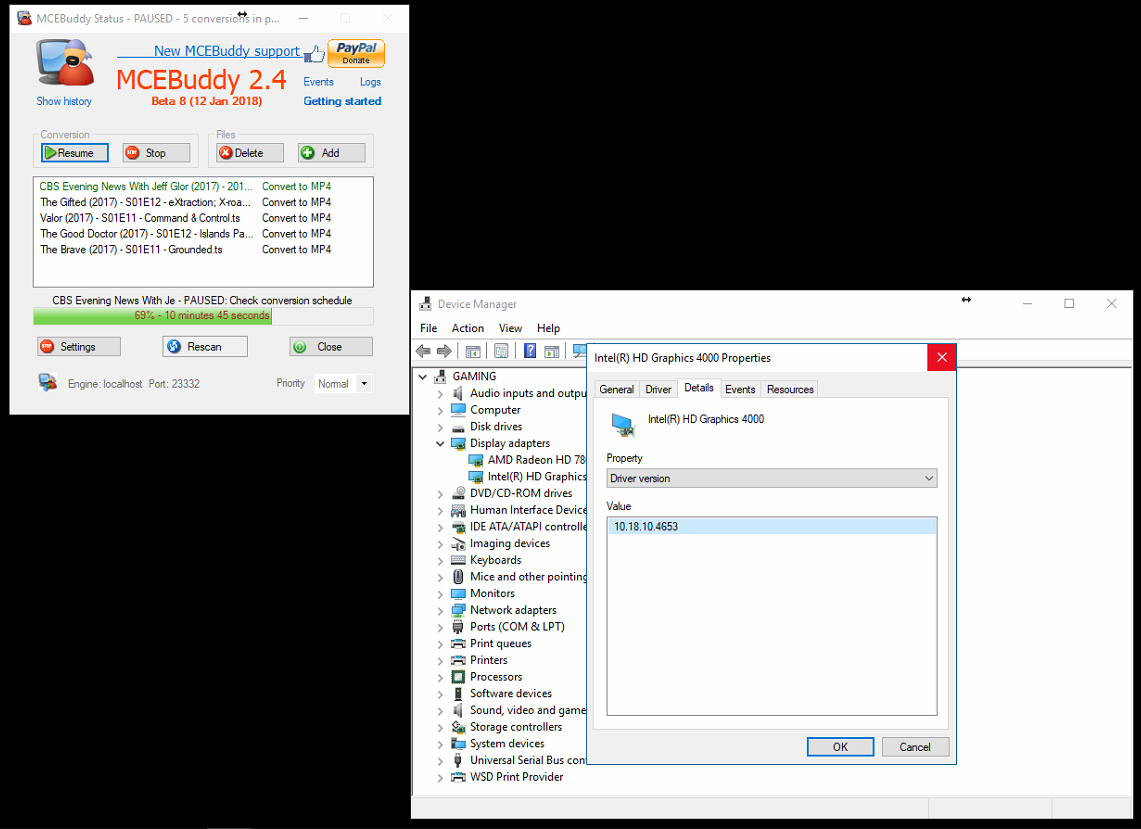Click the Stop conversion button
This screenshot has width=1141, height=829.
156,153
